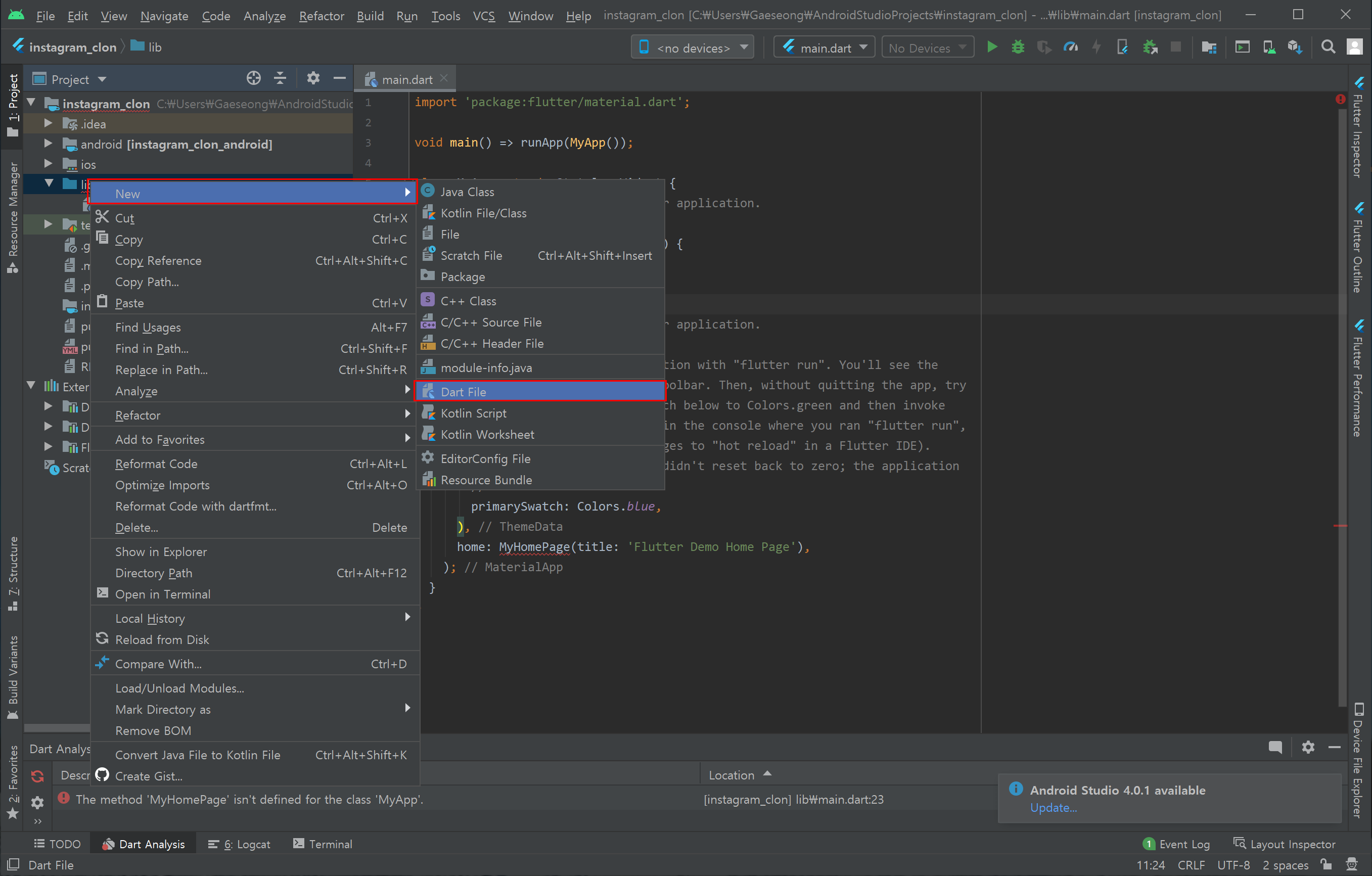Click the green Run button
The image size is (1372, 876).
992,48
